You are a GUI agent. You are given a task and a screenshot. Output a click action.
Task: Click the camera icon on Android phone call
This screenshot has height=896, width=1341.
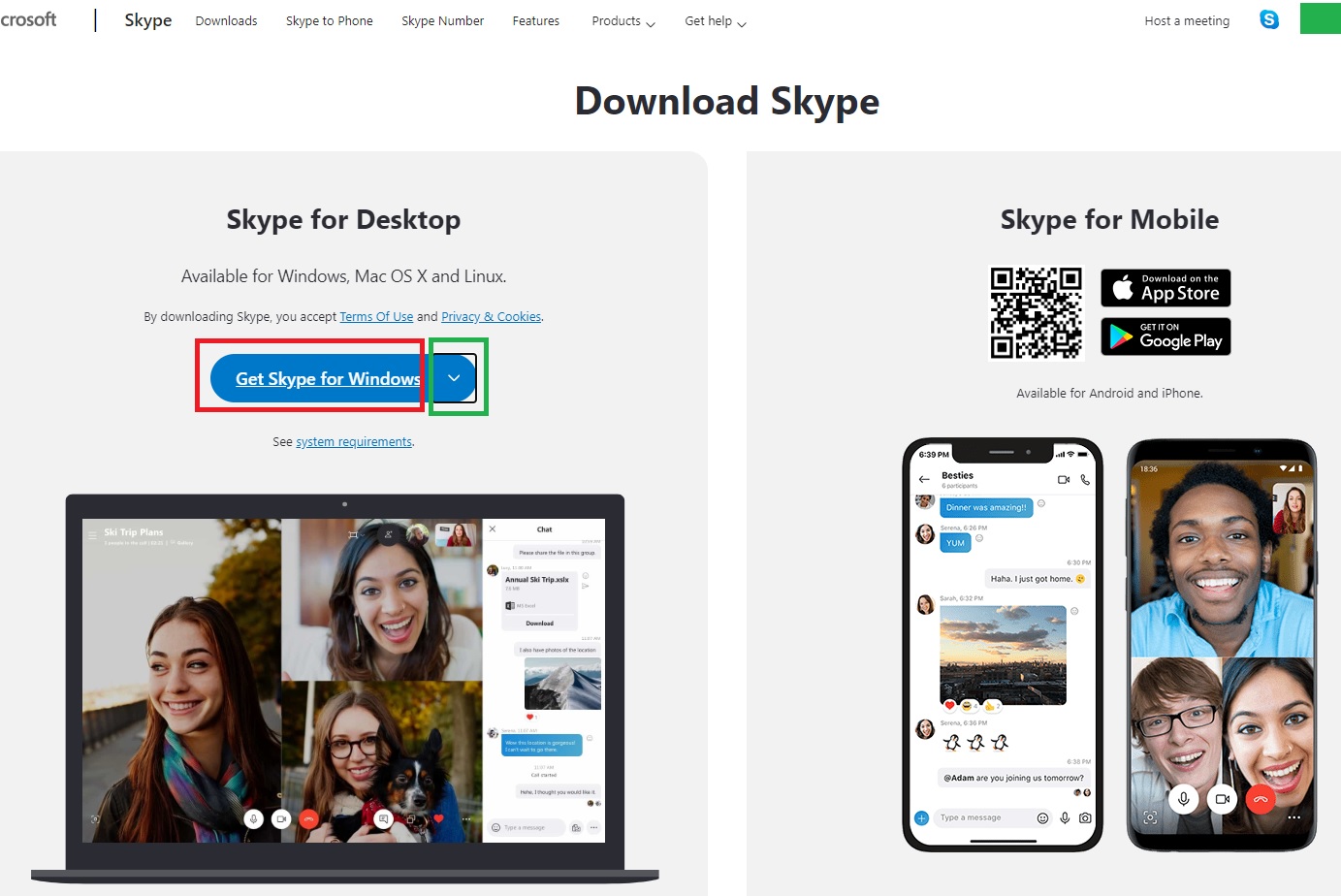[1222, 799]
